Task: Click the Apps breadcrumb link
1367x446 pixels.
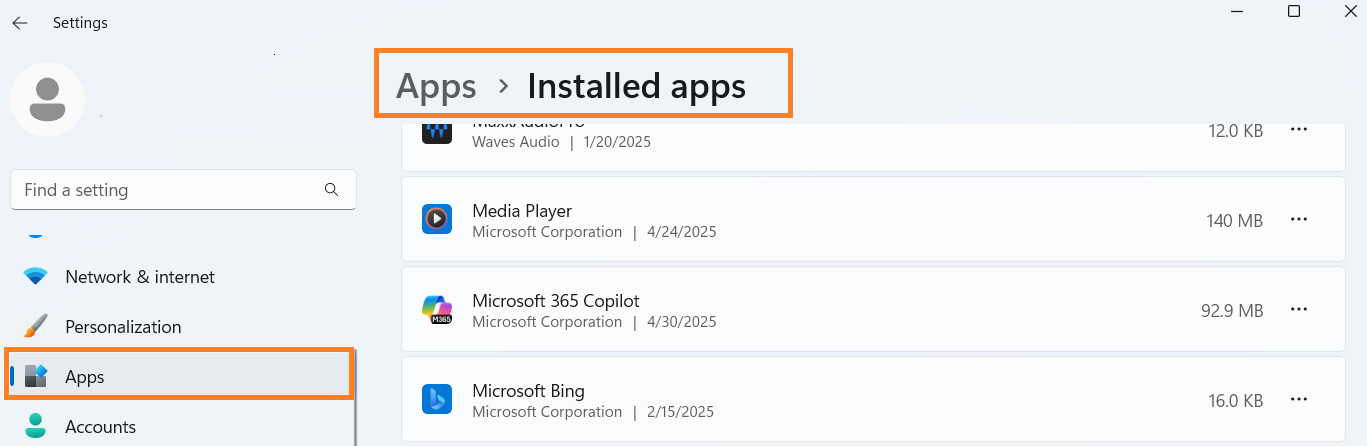Action: point(436,87)
